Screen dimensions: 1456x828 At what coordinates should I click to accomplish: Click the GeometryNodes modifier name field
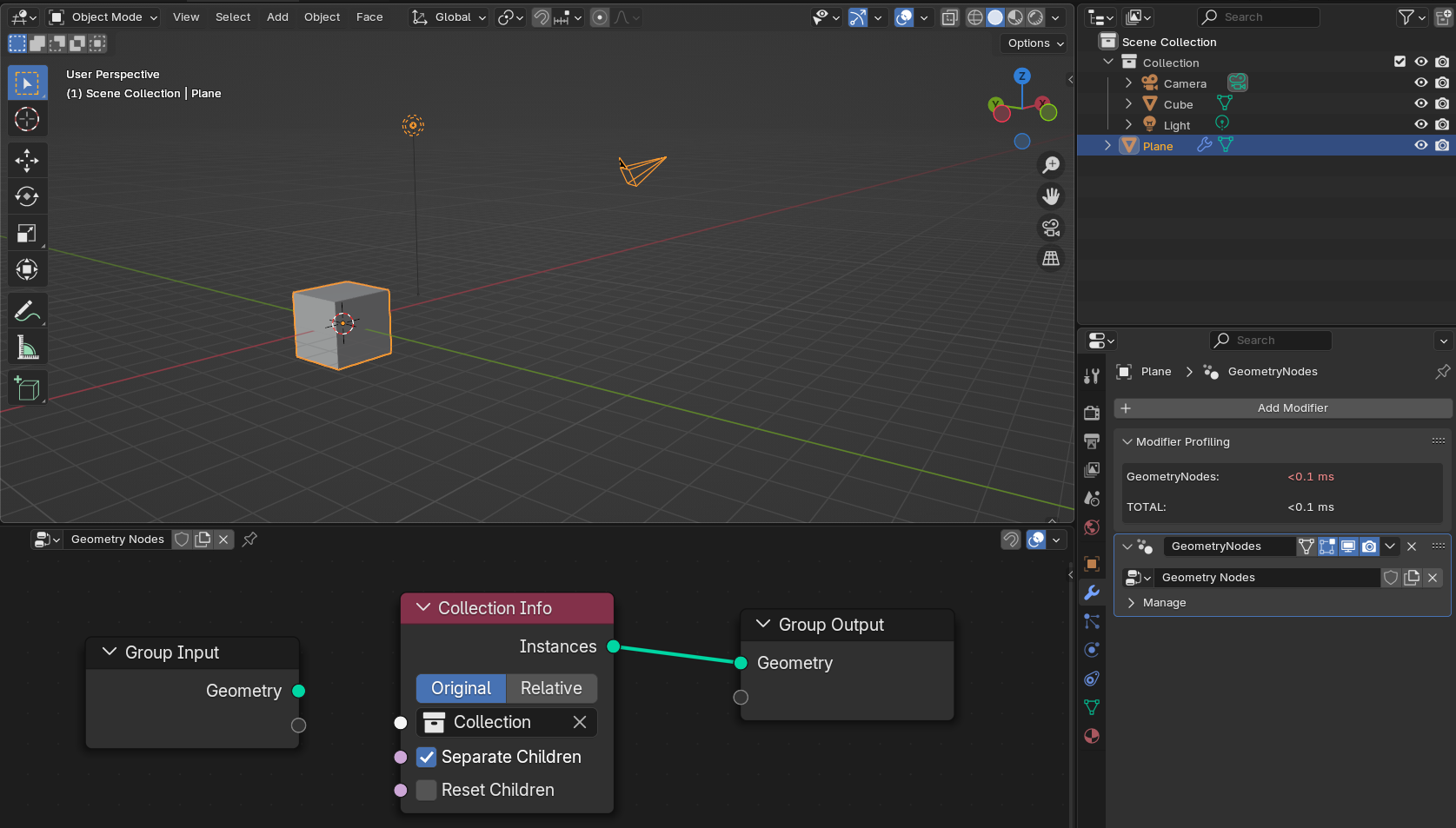pyautogui.click(x=1228, y=546)
